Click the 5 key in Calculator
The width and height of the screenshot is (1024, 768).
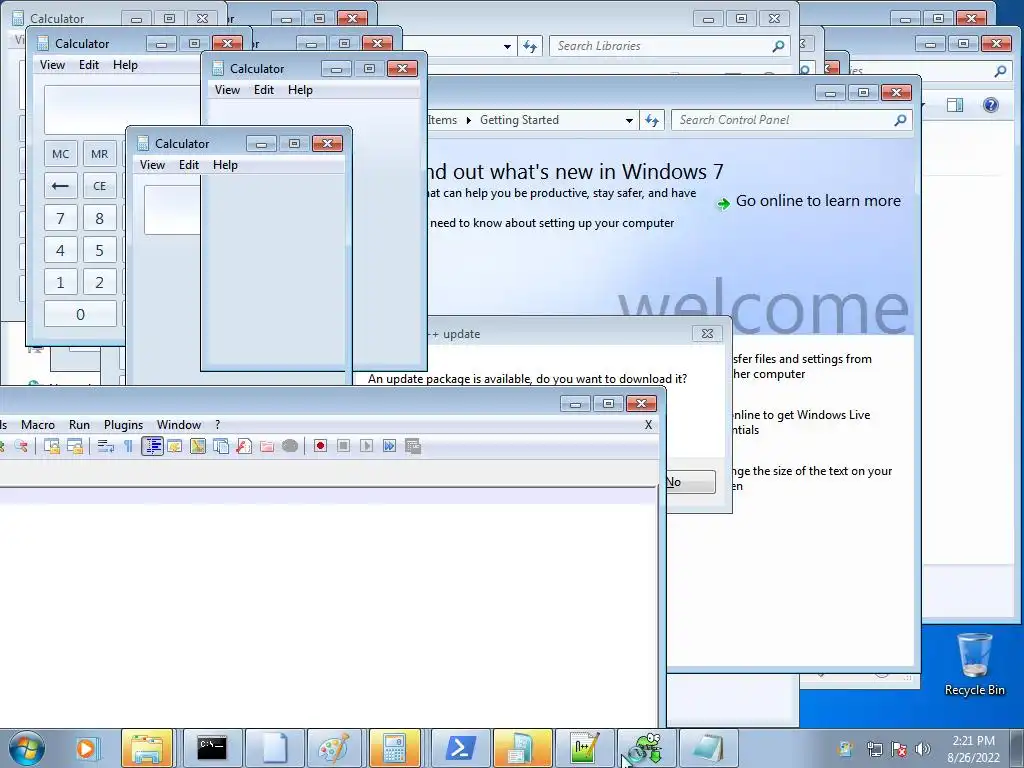coord(100,250)
